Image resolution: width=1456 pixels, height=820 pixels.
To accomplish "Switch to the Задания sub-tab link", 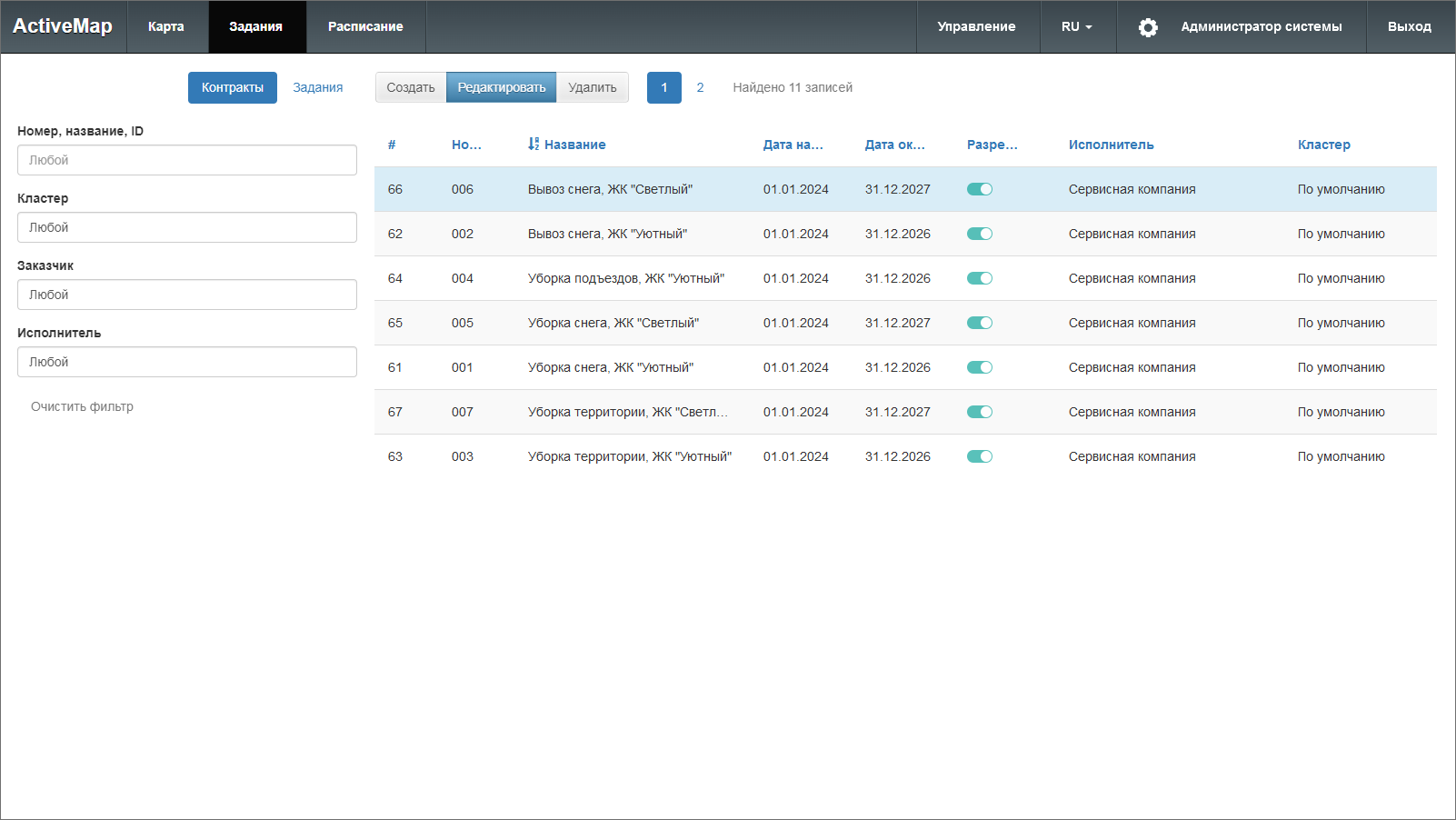I will pyautogui.click(x=318, y=87).
